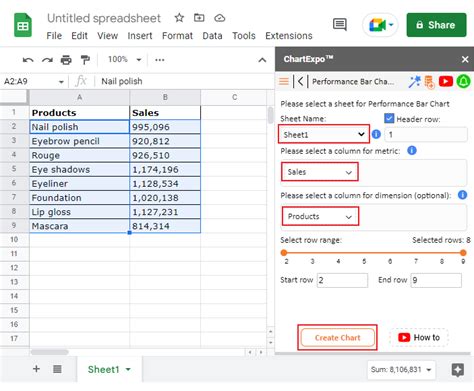Open the ChartExpo hamburger menu

click(284, 81)
